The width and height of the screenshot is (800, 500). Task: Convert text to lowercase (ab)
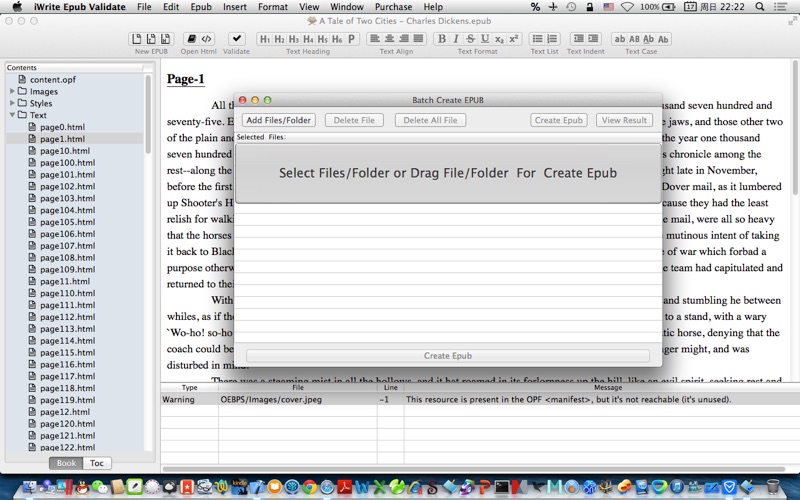pyautogui.click(x=619, y=39)
